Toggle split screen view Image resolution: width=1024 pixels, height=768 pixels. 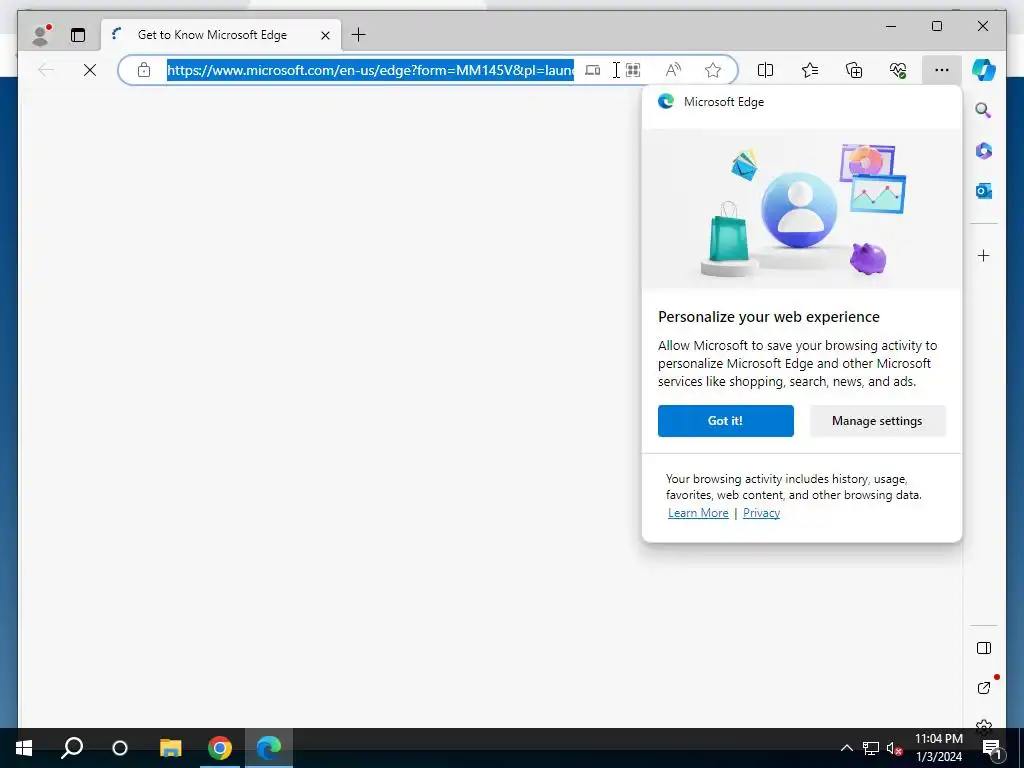coord(765,70)
